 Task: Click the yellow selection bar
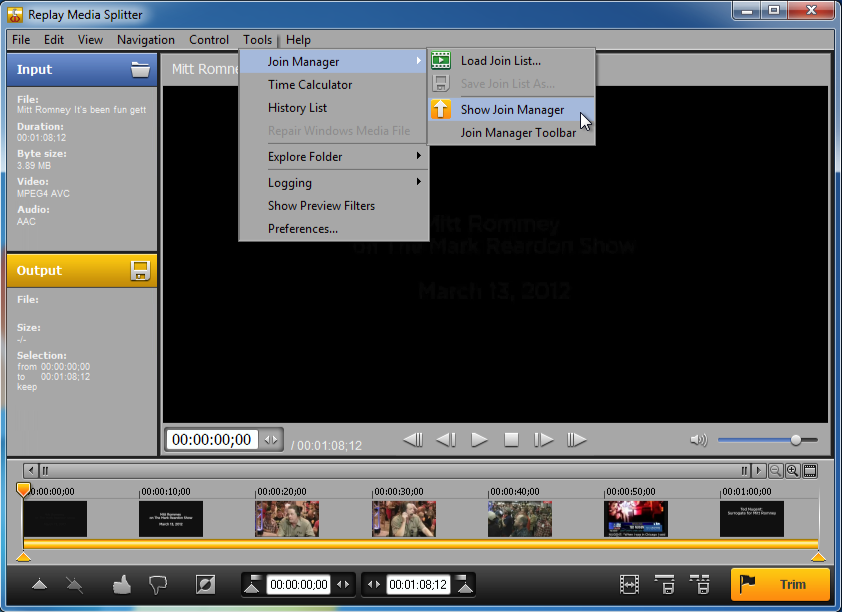pyautogui.click(x=420, y=544)
